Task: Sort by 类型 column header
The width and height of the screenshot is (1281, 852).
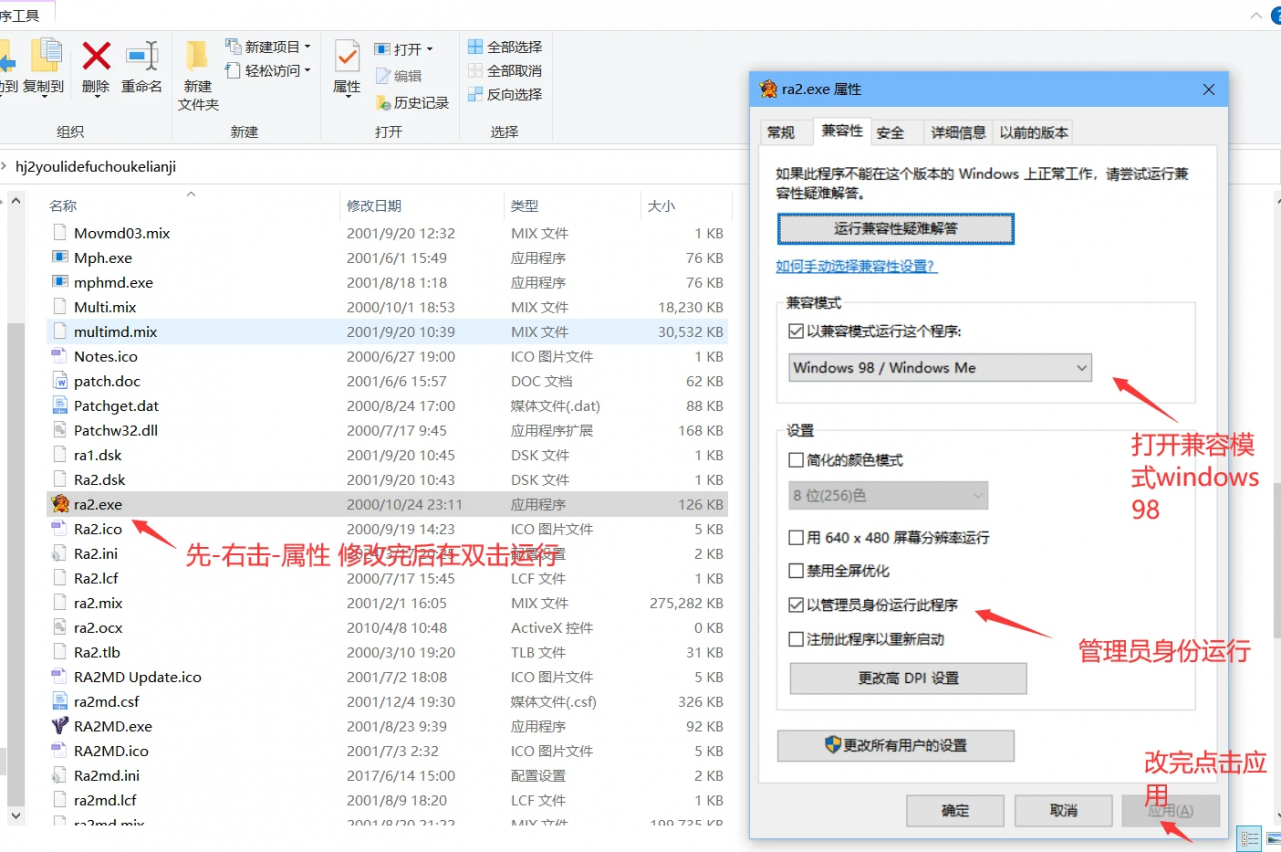Action: click(524, 206)
